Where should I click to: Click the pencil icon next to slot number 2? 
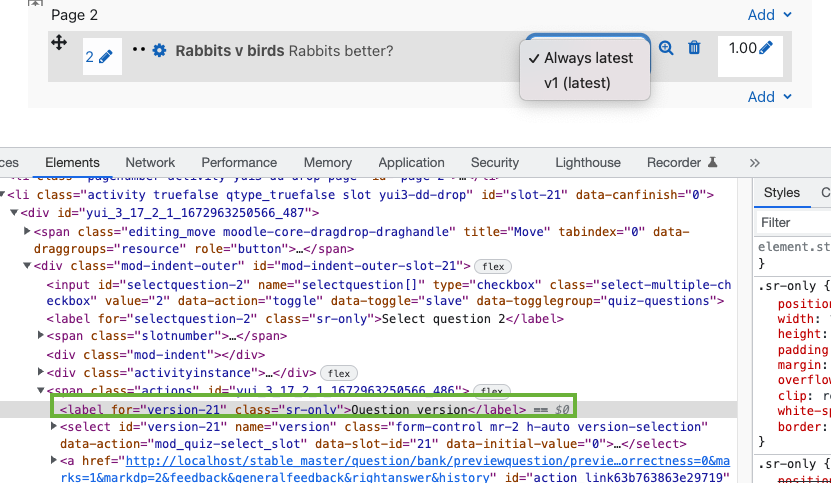click(106, 57)
